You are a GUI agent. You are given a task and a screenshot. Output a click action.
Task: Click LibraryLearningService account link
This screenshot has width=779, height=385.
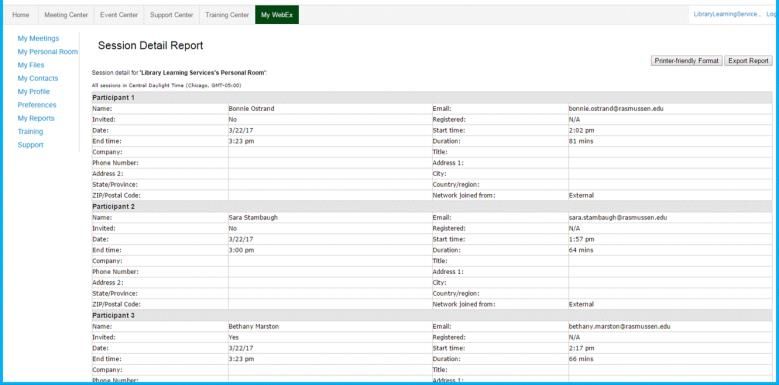(727, 14)
